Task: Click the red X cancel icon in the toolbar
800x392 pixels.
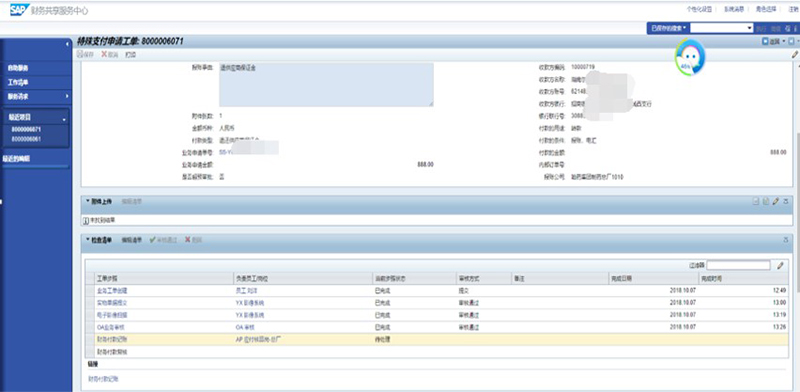Action: coord(104,54)
